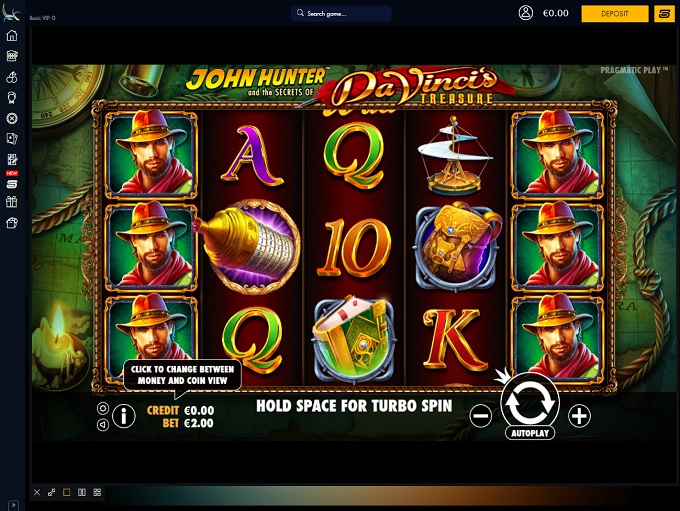
Task: Switch to four-game grid view layout
Action: click(97, 492)
